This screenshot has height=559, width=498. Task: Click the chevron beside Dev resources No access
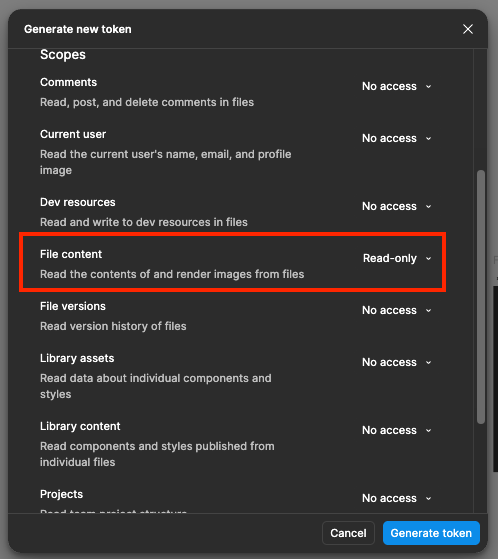click(428, 207)
